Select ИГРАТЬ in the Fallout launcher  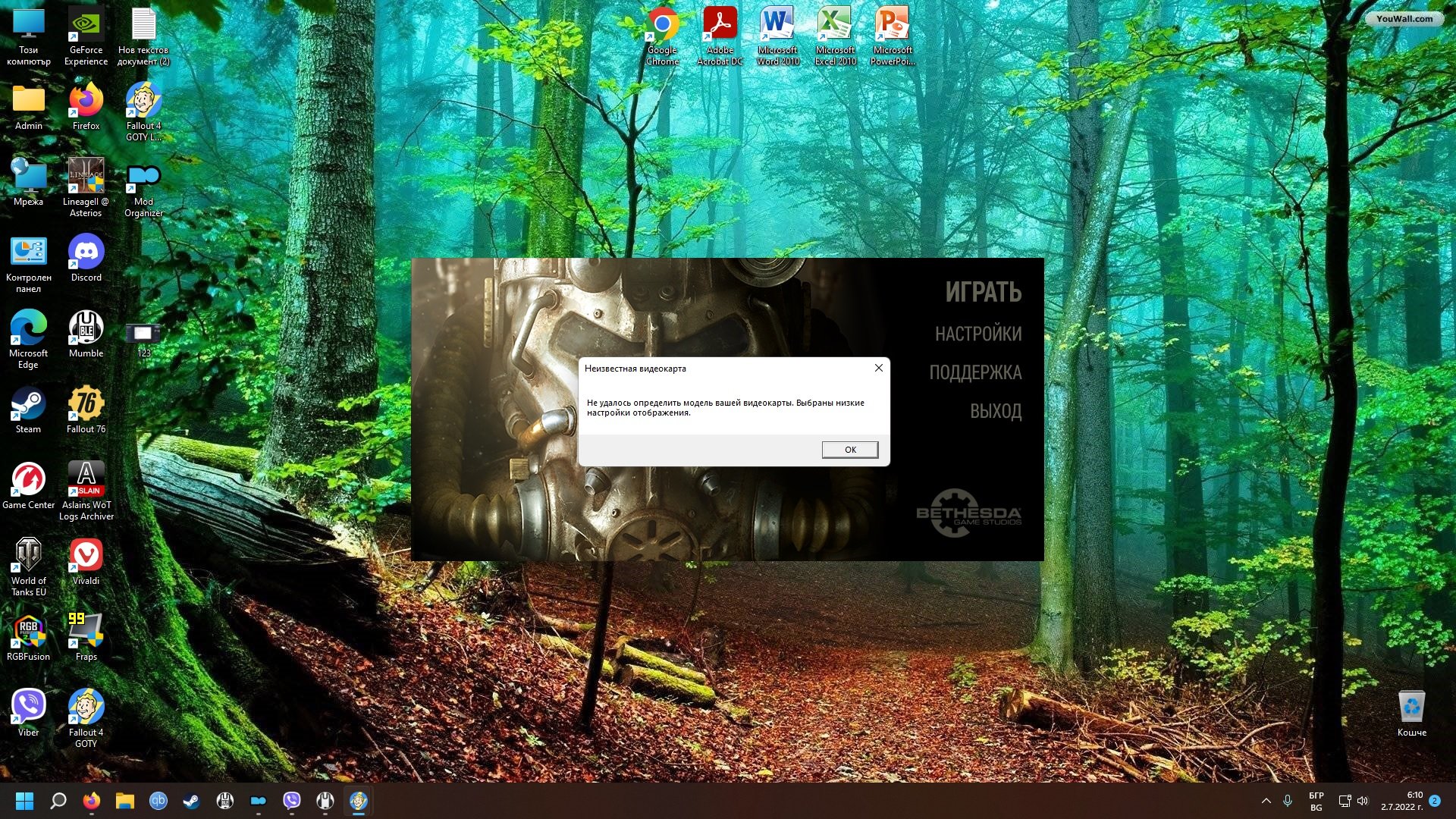(983, 292)
